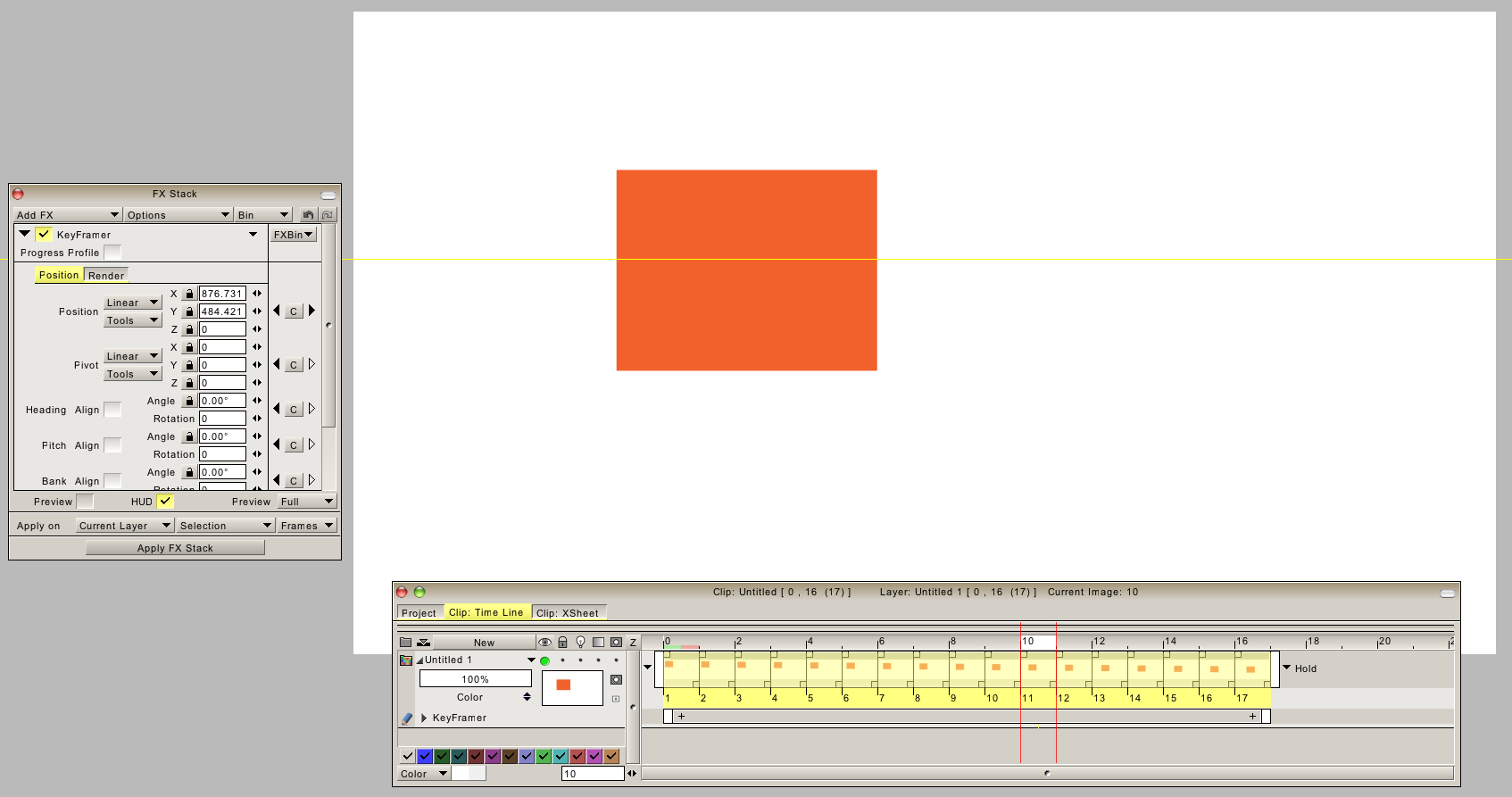
Task: Lock the Pivot Y value
Action: 189,365
